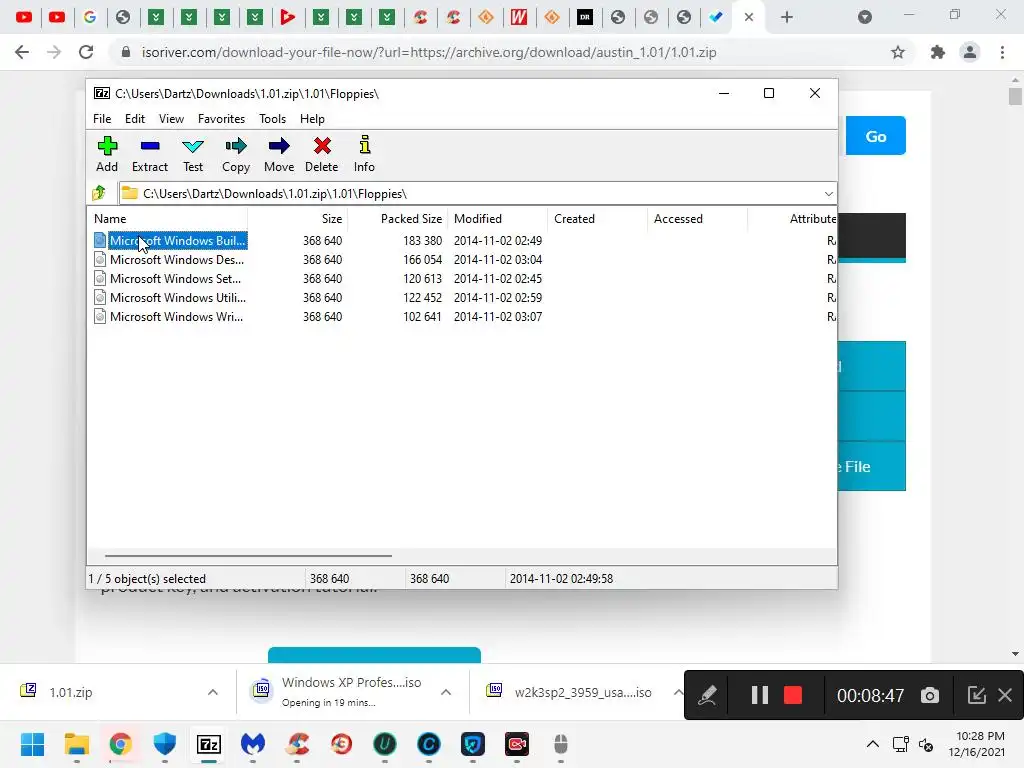Click the blue Go button on webpage

pos(875,136)
